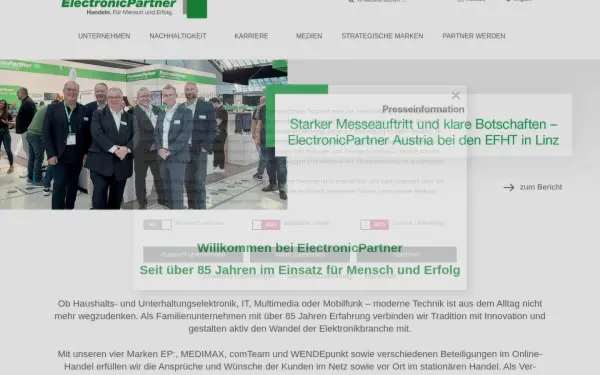Viewport: 600px width, 375px height.
Task: Click the 'Ablehnen' cookie button
Action: pos(406,254)
